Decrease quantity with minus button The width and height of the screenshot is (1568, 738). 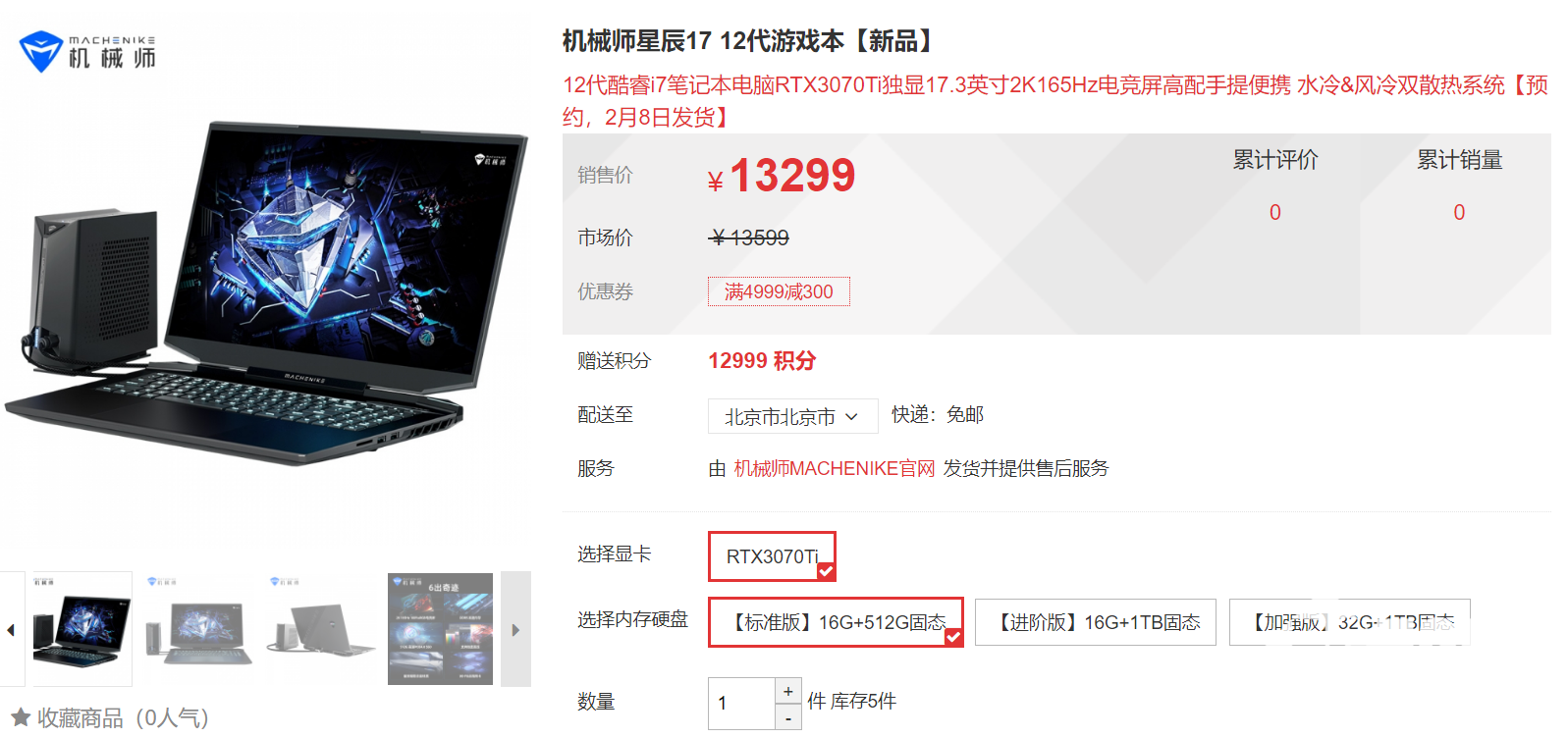(788, 718)
